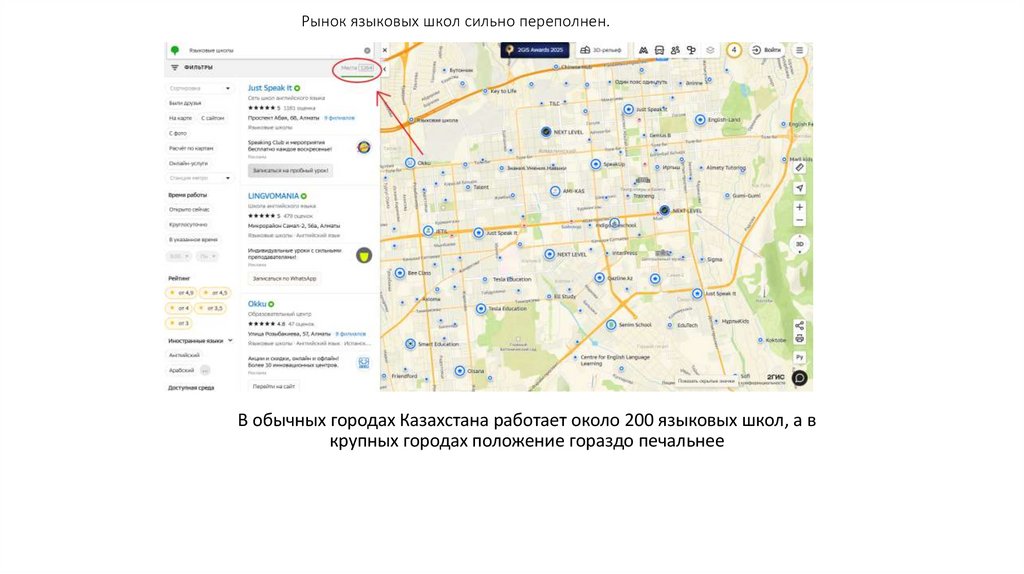Image resolution: width=1024 pixels, height=574 pixels.
Task: Enable the public transport bus layer icon
Action: coord(660,50)
